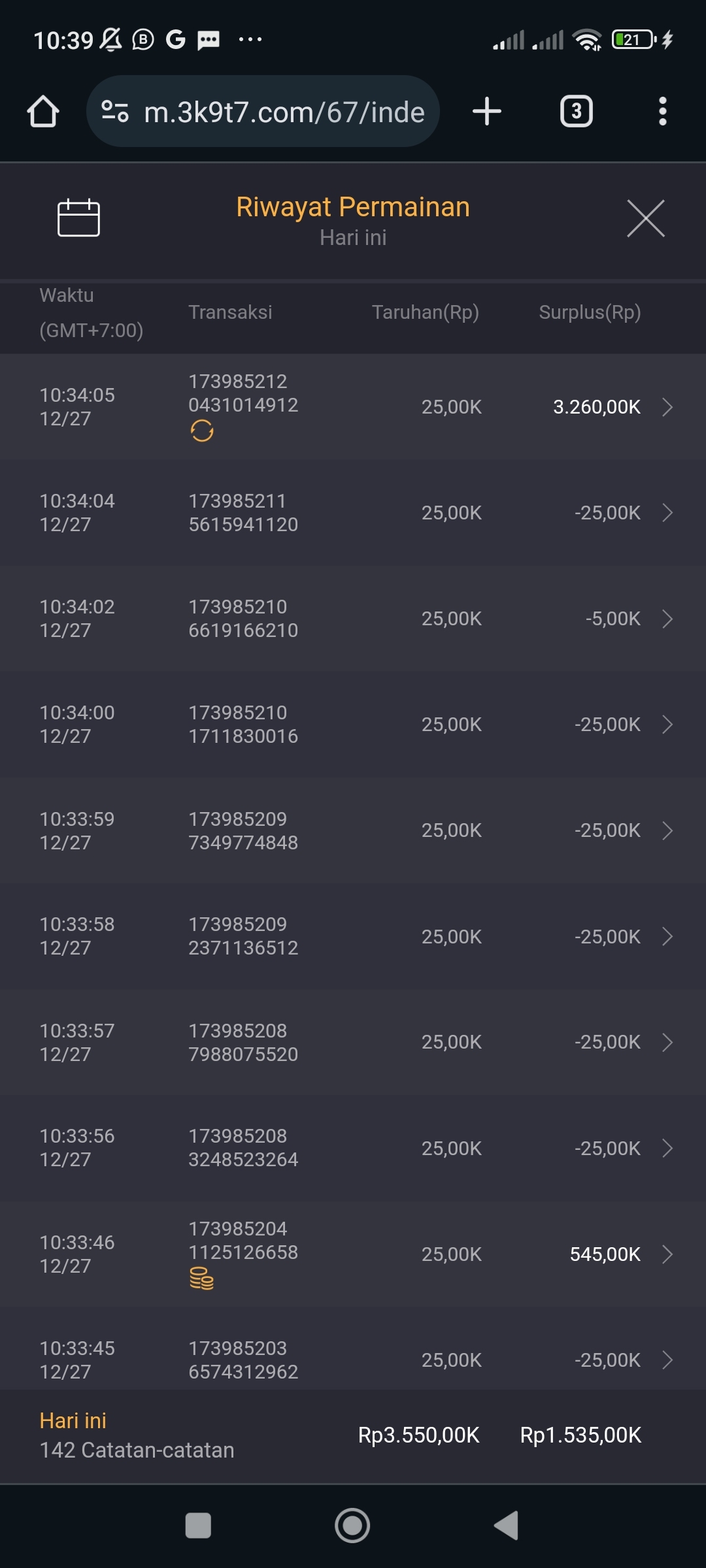Tap the gold coins icon in 10:33:46 row
This screenshot has width=706, height=1568.
pos(201,1279)
